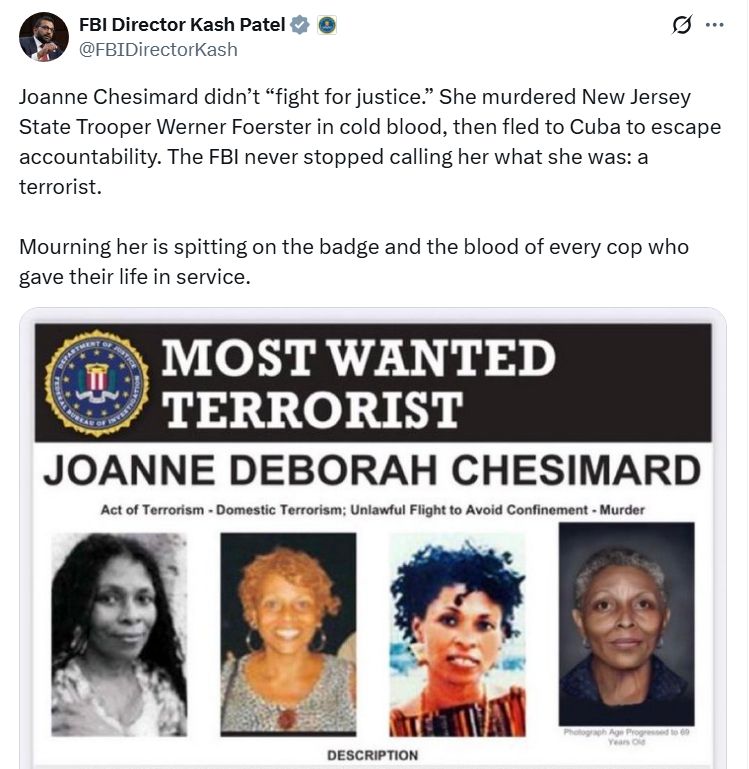The width and height of the screenshot is (749, 769).
Task: Click the tweet's first paragraph about Joanne Chesimard
Action: [370, 142]
